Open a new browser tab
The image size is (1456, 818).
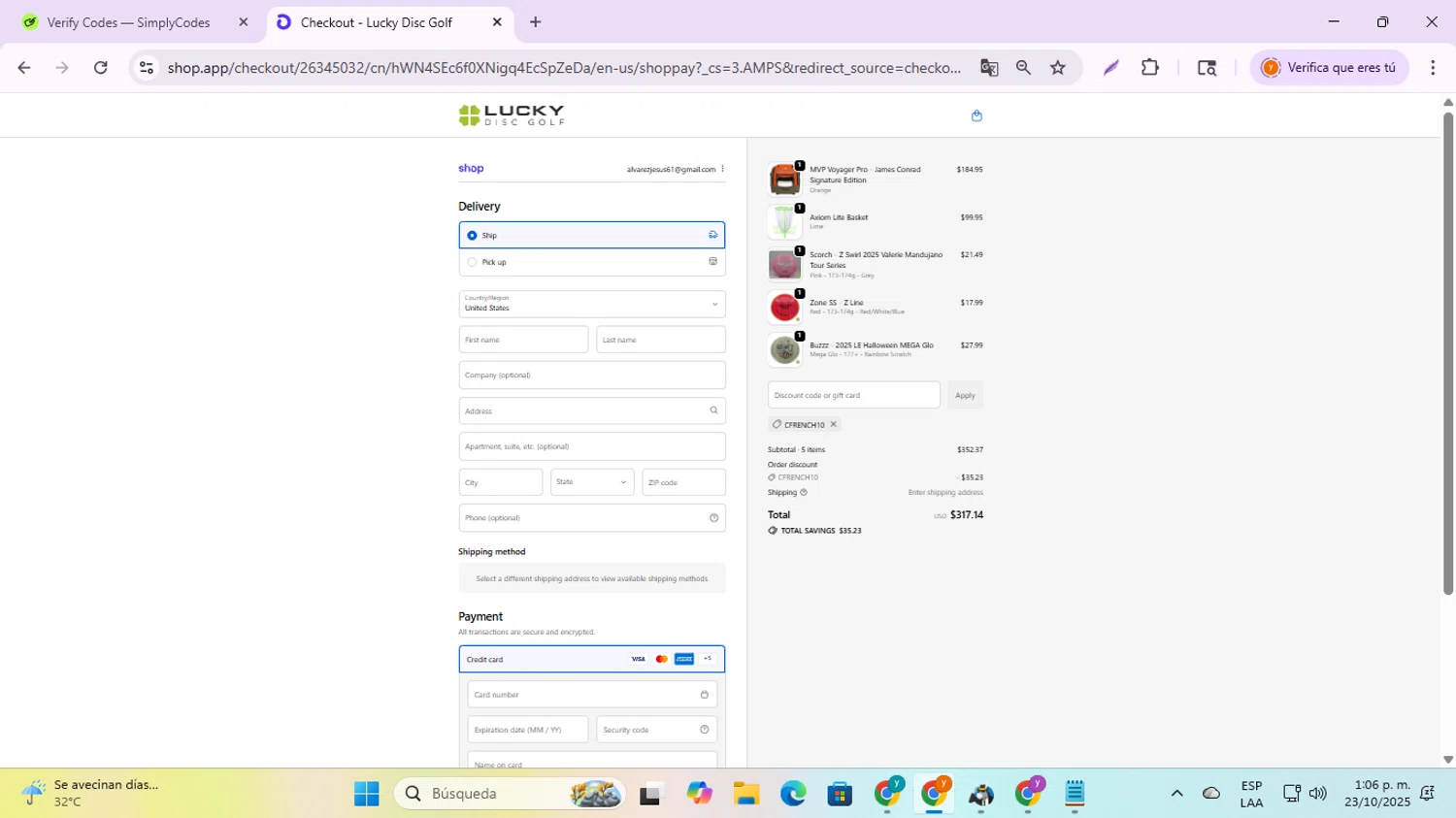(536, 22)
